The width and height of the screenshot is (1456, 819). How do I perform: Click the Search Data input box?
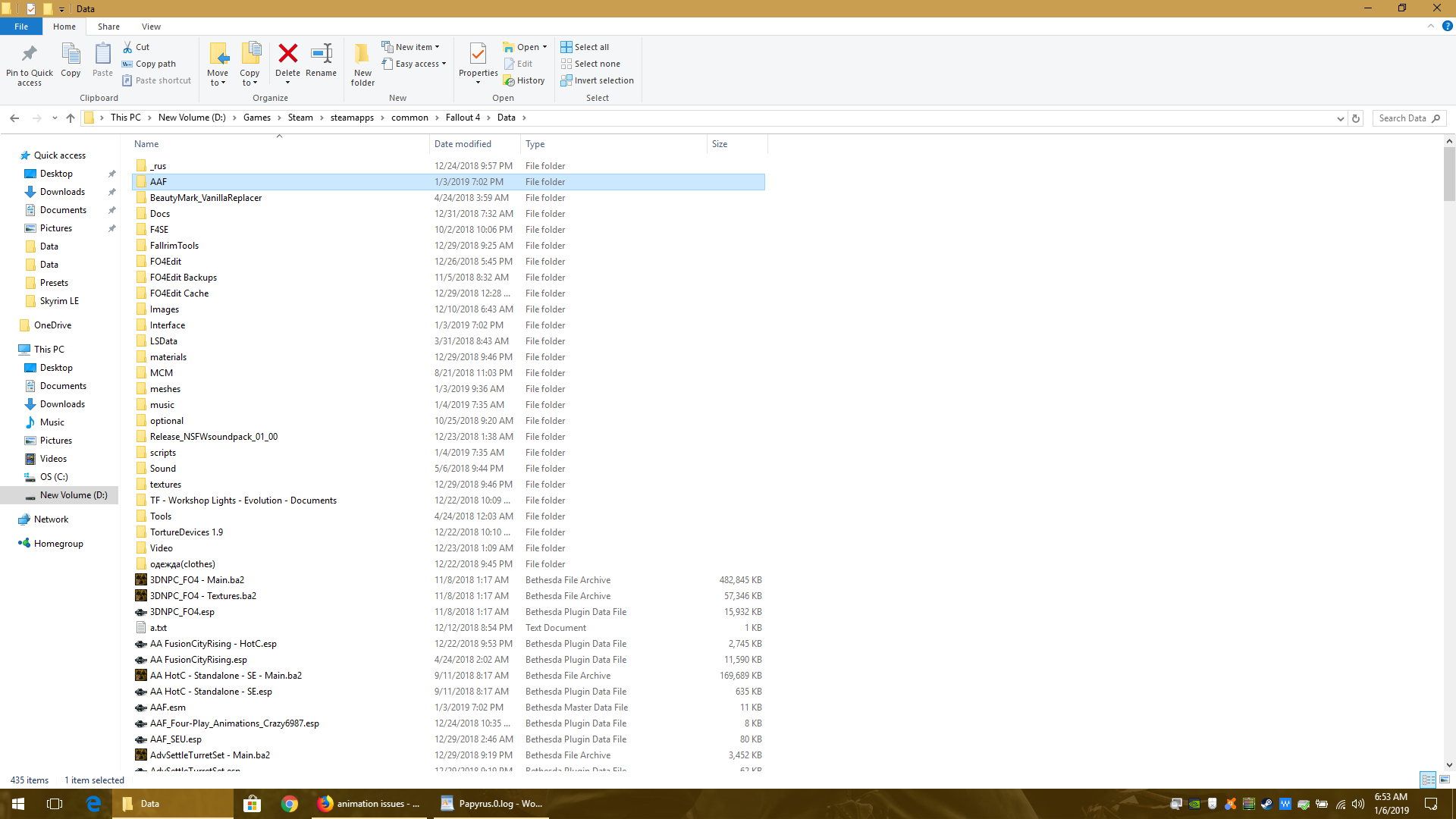(1409, 118)
